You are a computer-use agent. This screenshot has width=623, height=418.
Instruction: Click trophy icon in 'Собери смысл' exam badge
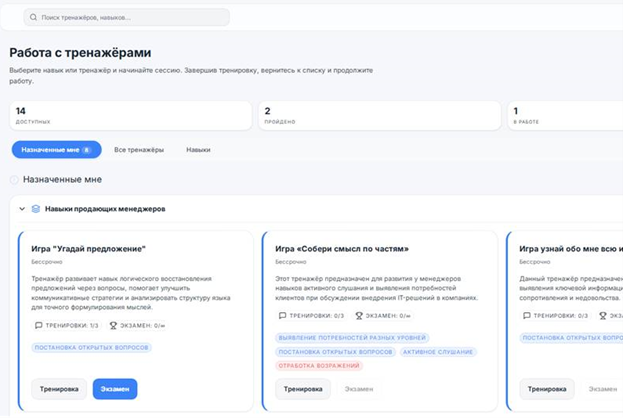tap(359, 315)
